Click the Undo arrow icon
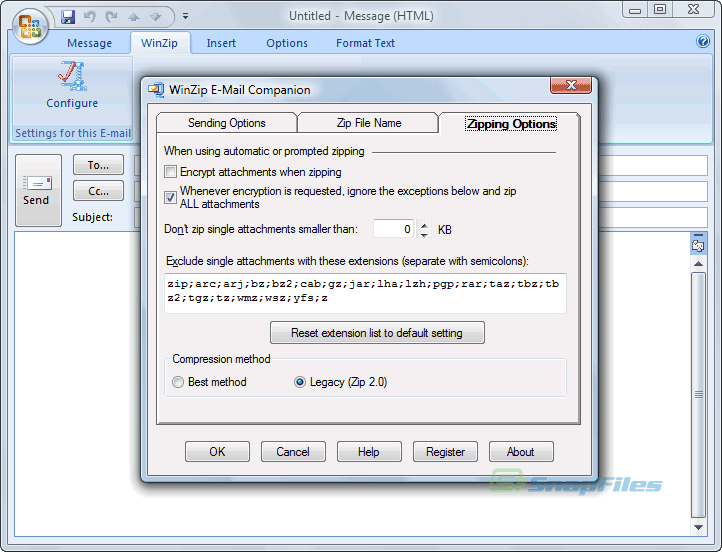Image resolution: width=722 pixels, height=552 pixels. click(89, 17)
